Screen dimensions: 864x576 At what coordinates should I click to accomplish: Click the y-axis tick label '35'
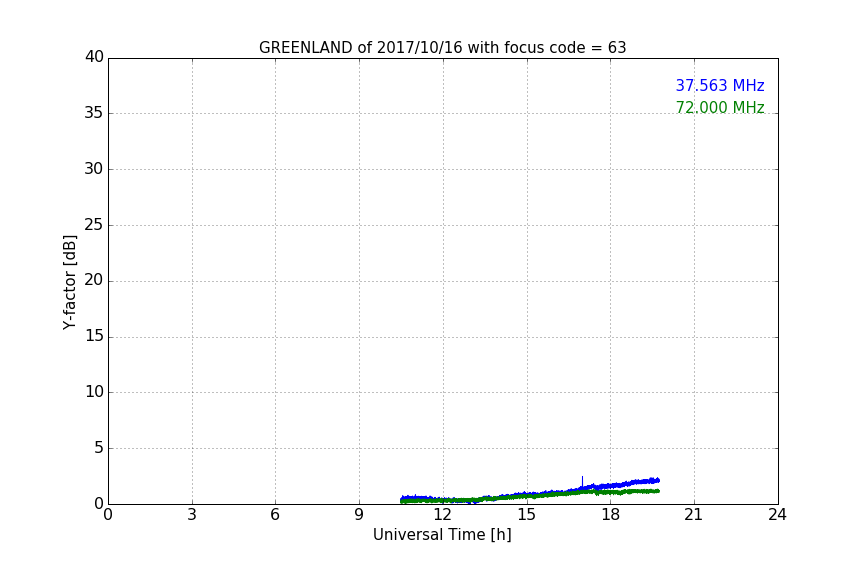pyautogui.click(x=94, y=113)
